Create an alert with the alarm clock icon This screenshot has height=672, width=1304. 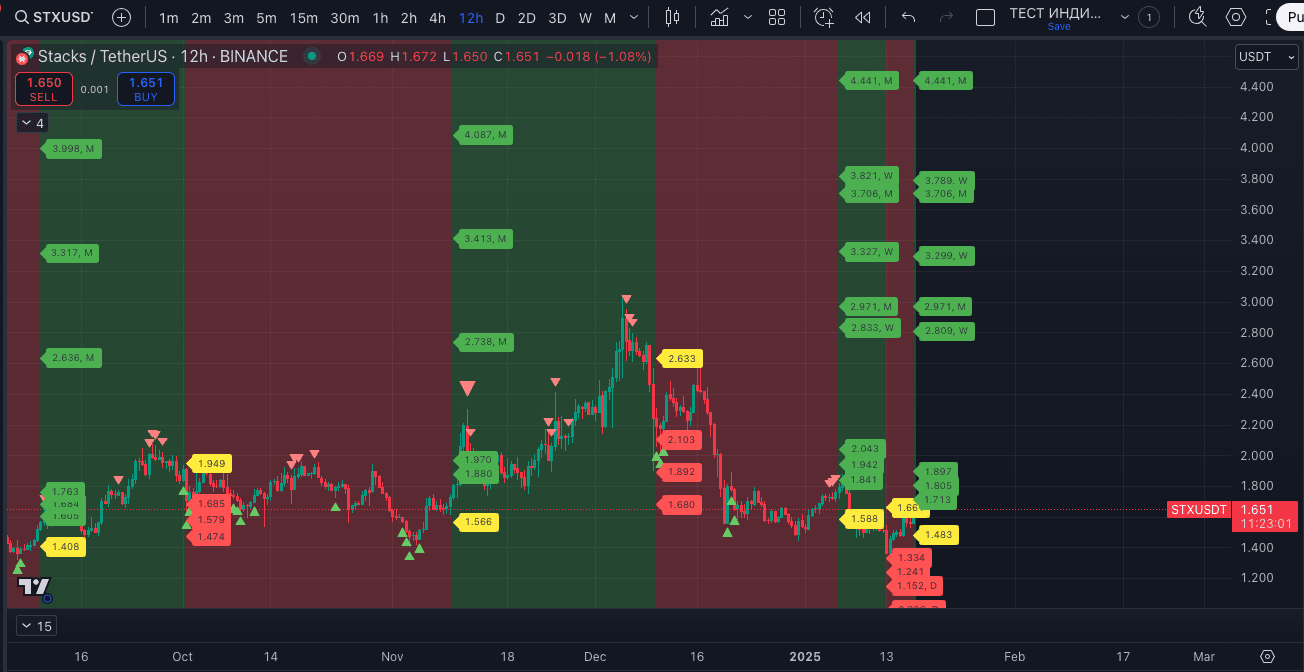(823, 17)
